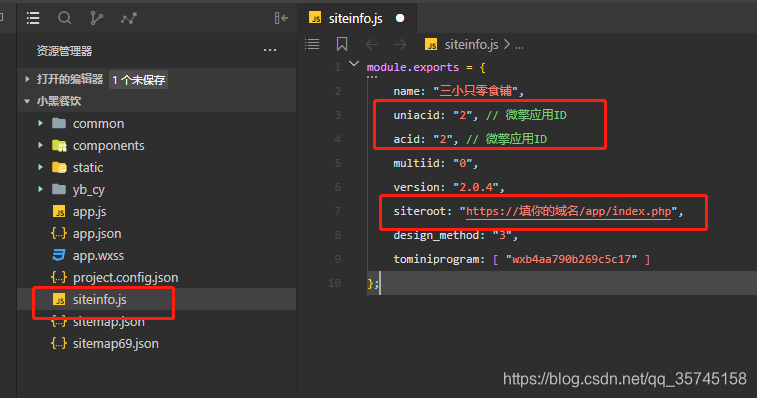757x398 pixels.
Task: Click the editor outline list icon
Action: click(x=312, y=44)
